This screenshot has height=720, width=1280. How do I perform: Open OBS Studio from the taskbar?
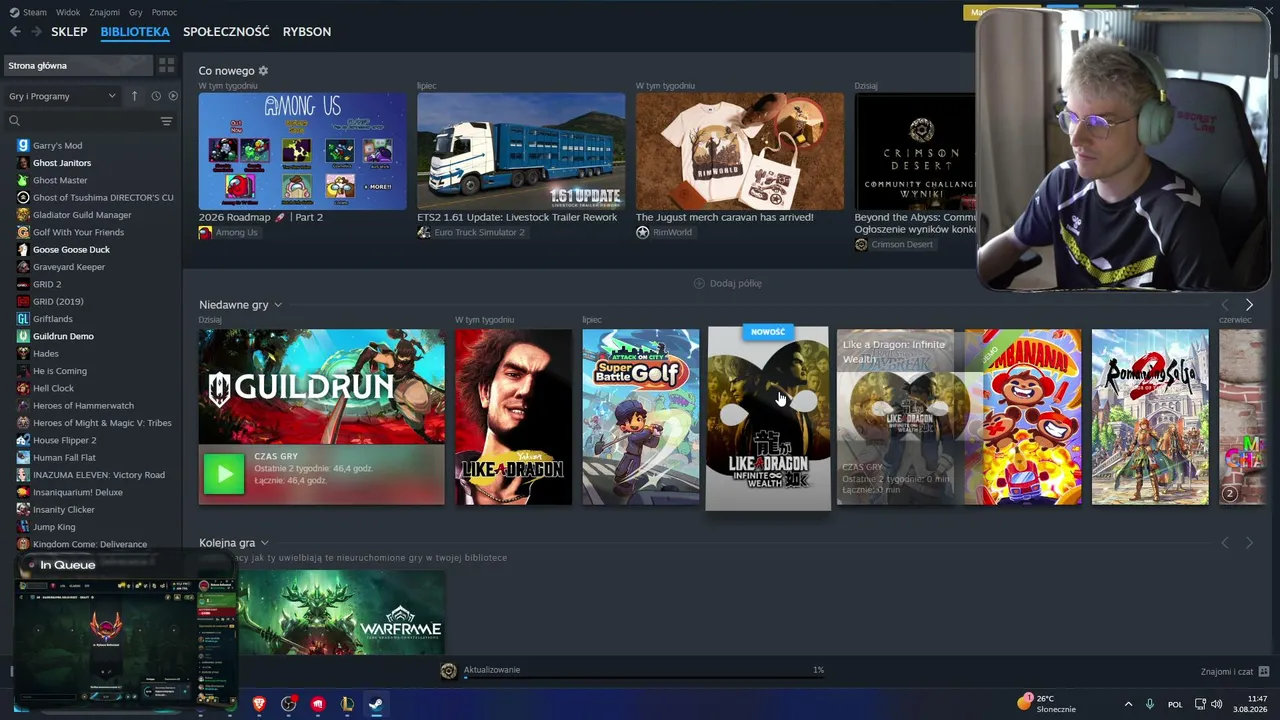point(289,704)
